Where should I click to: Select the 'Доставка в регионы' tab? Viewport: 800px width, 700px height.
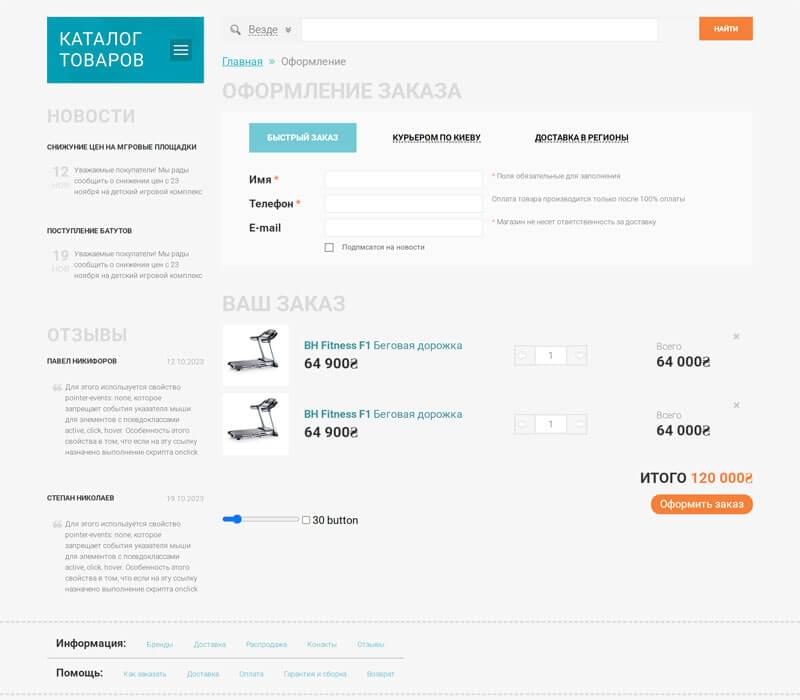(581, 137)
